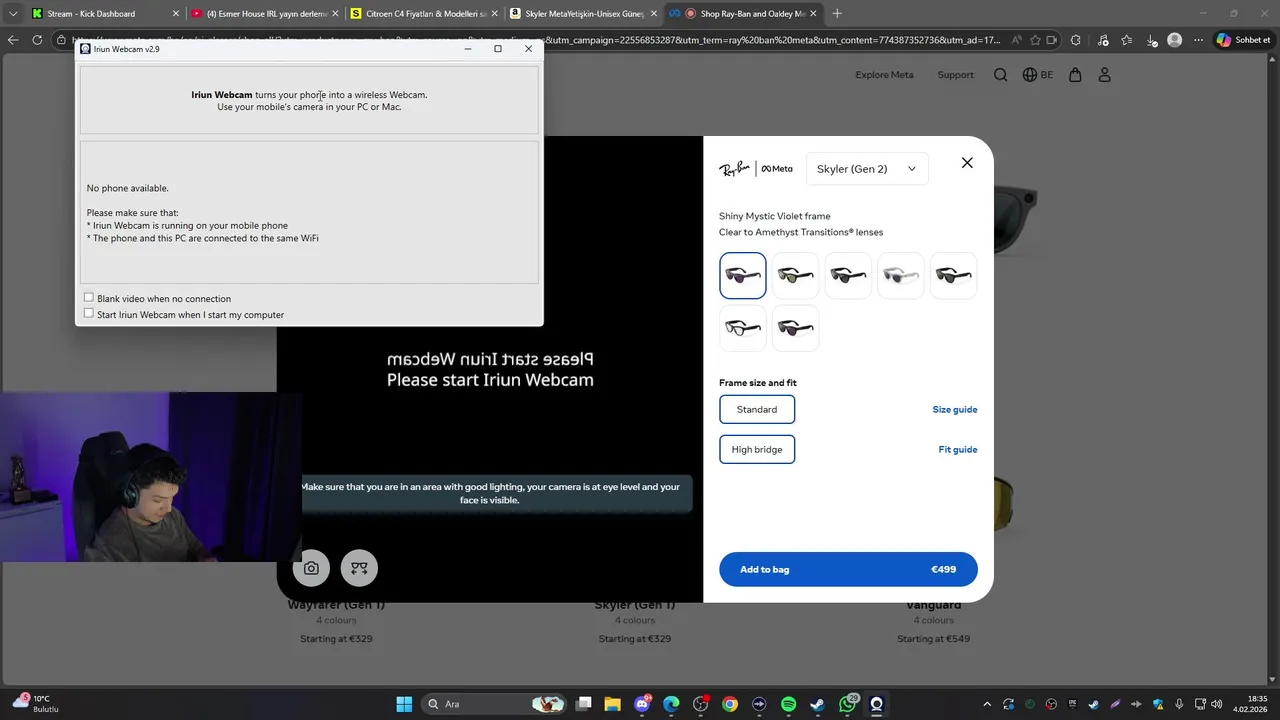The width and height of the screenshot is (1280, 720).
Task: Reload the page with browser refresh icon
Action: point(37,40)
